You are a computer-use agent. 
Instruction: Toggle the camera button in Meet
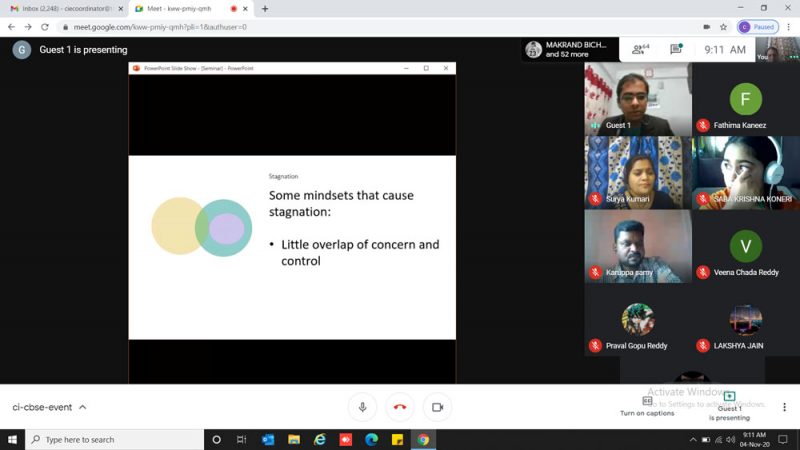tap(437, 407)
